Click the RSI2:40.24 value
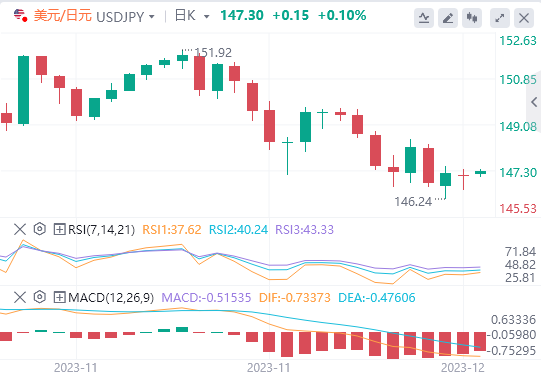541x380 pixels. pyautogui.click(x=238, y=230)
